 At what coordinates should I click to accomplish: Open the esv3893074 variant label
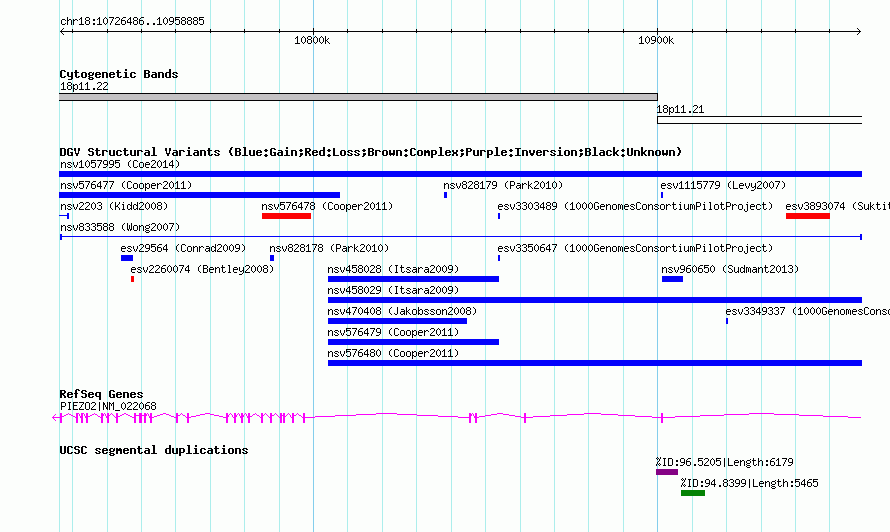pos(837,206)
